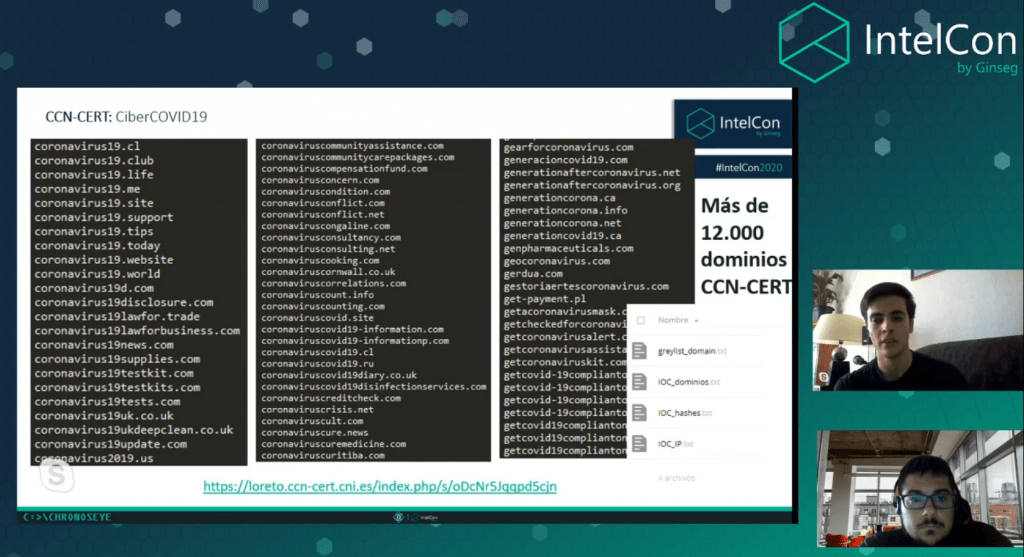Click the C:>\CHRONOSEYE footer text

(x=67, y=517)
